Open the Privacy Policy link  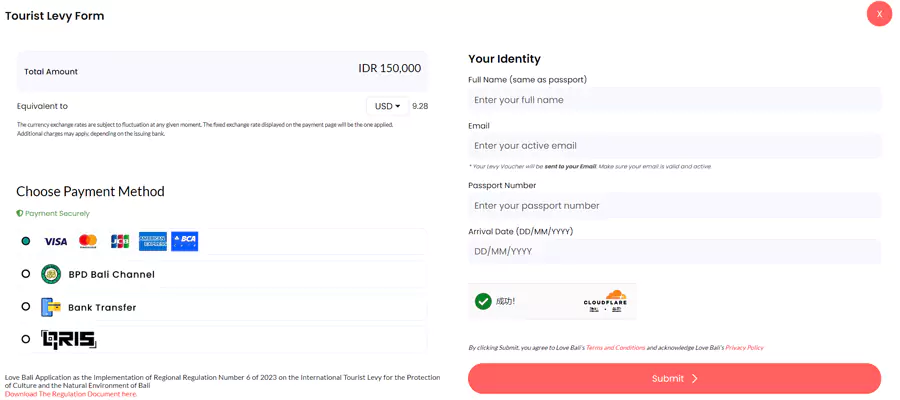click(744, 348)
